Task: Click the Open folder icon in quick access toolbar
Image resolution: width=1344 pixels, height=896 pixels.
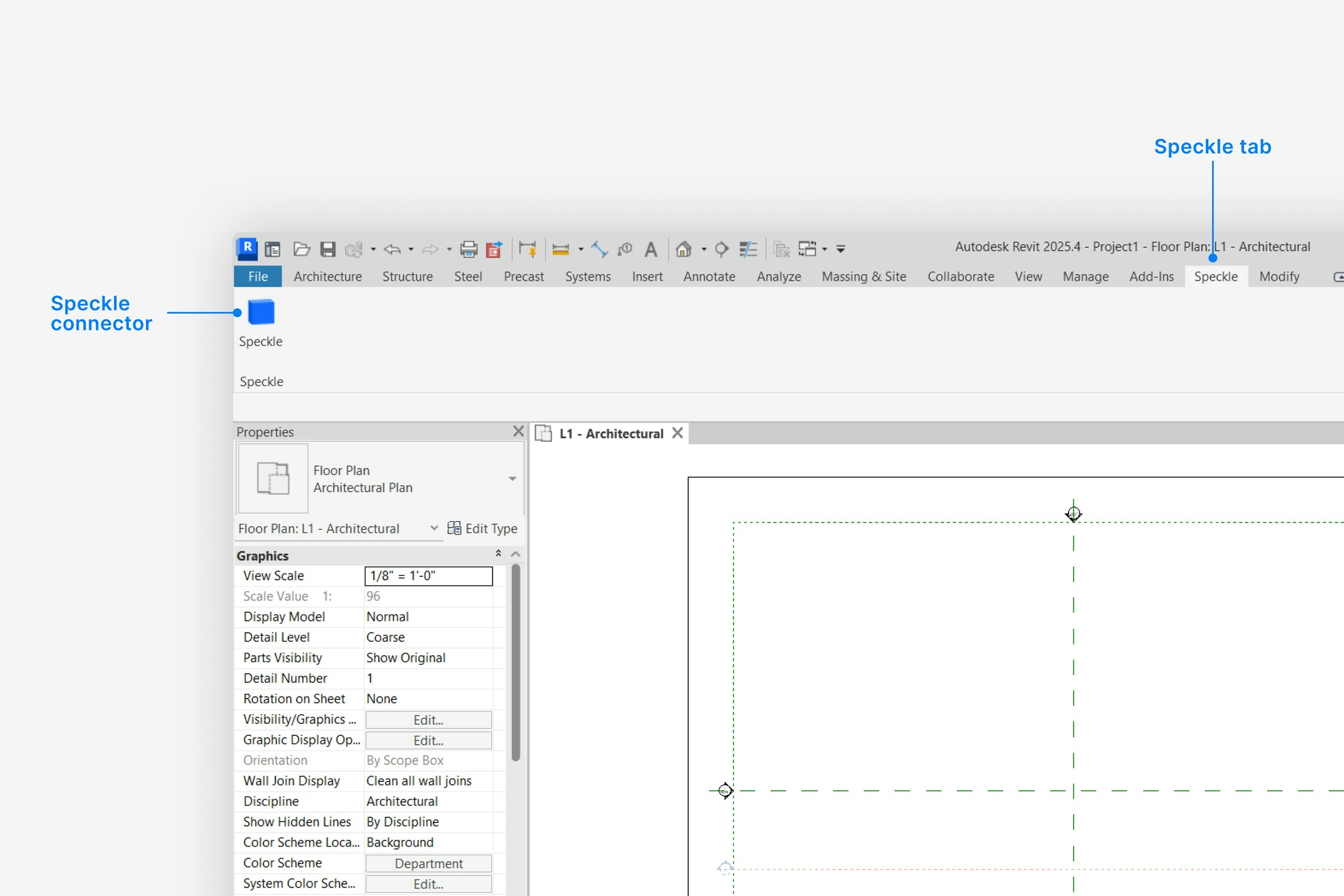Action: click(301, 249)
